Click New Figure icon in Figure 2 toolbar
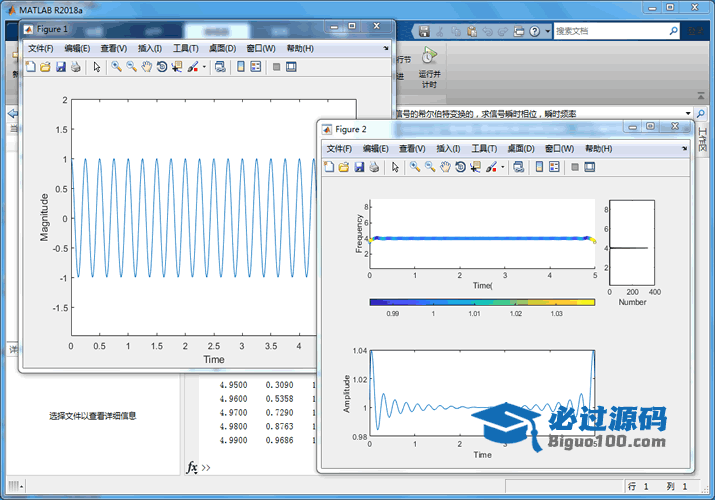This screenshot has height=500, width=715. [329, 167]
